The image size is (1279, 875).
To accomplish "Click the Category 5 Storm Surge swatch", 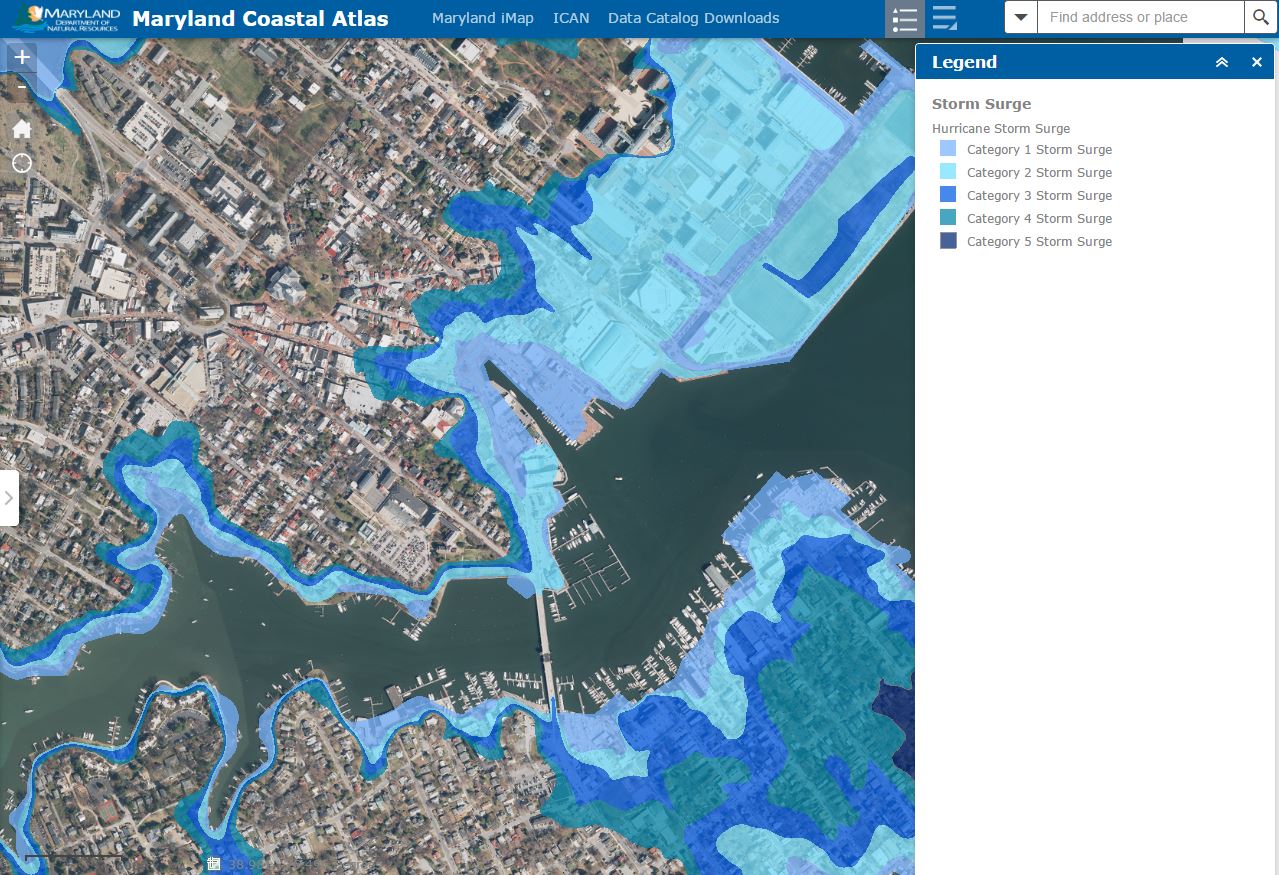I will click(948, 241).
